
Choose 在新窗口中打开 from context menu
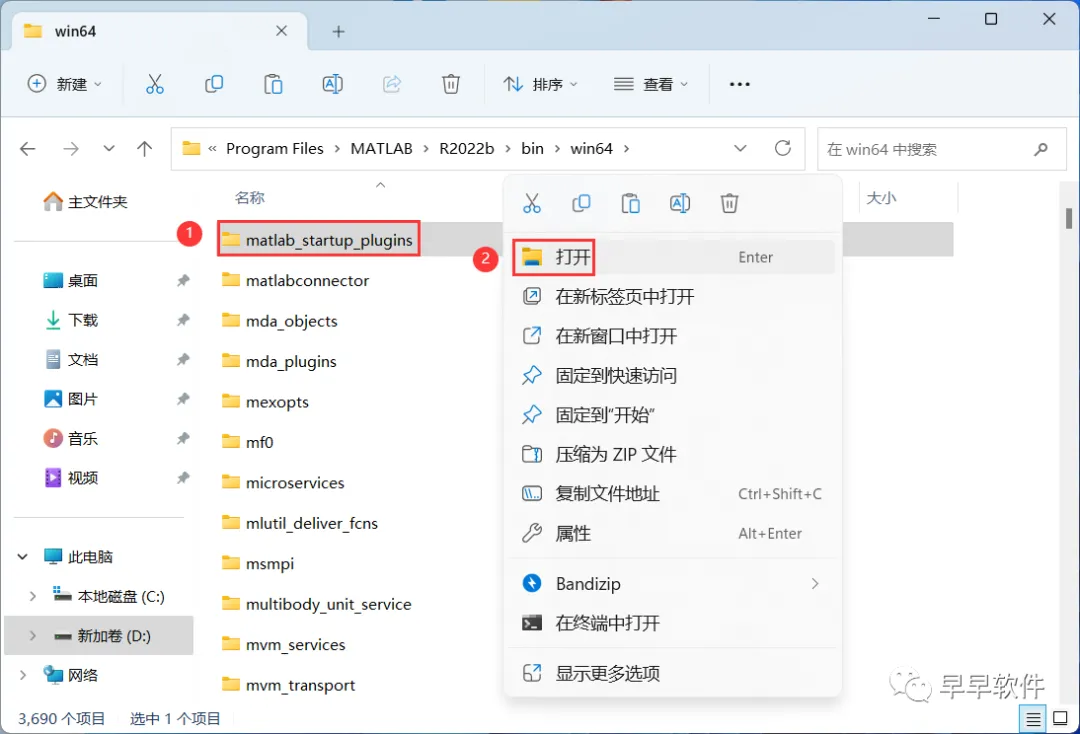tap(674, 336)
